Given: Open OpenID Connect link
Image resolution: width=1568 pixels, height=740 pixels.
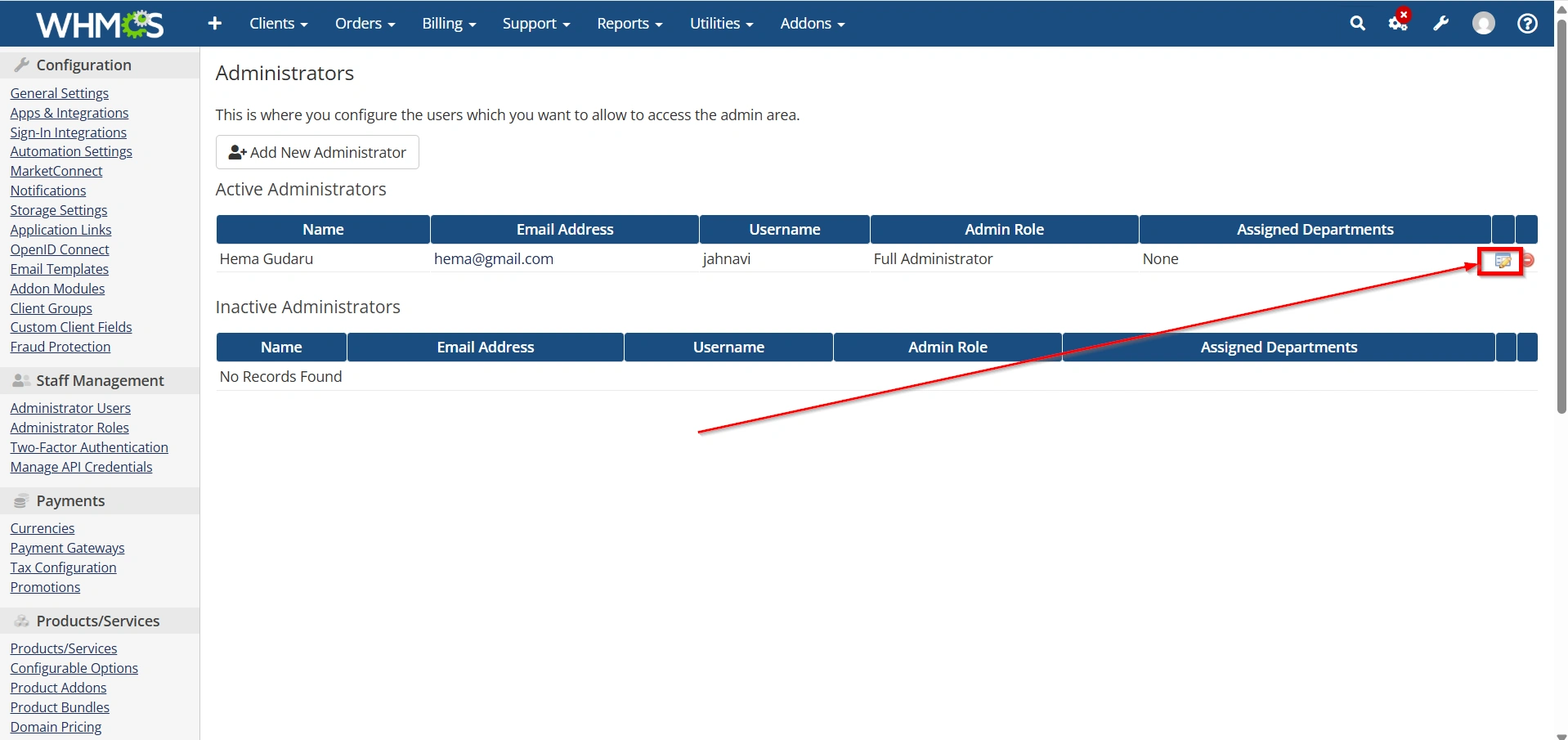Looking at the screenshot, I should click(59, 249).
